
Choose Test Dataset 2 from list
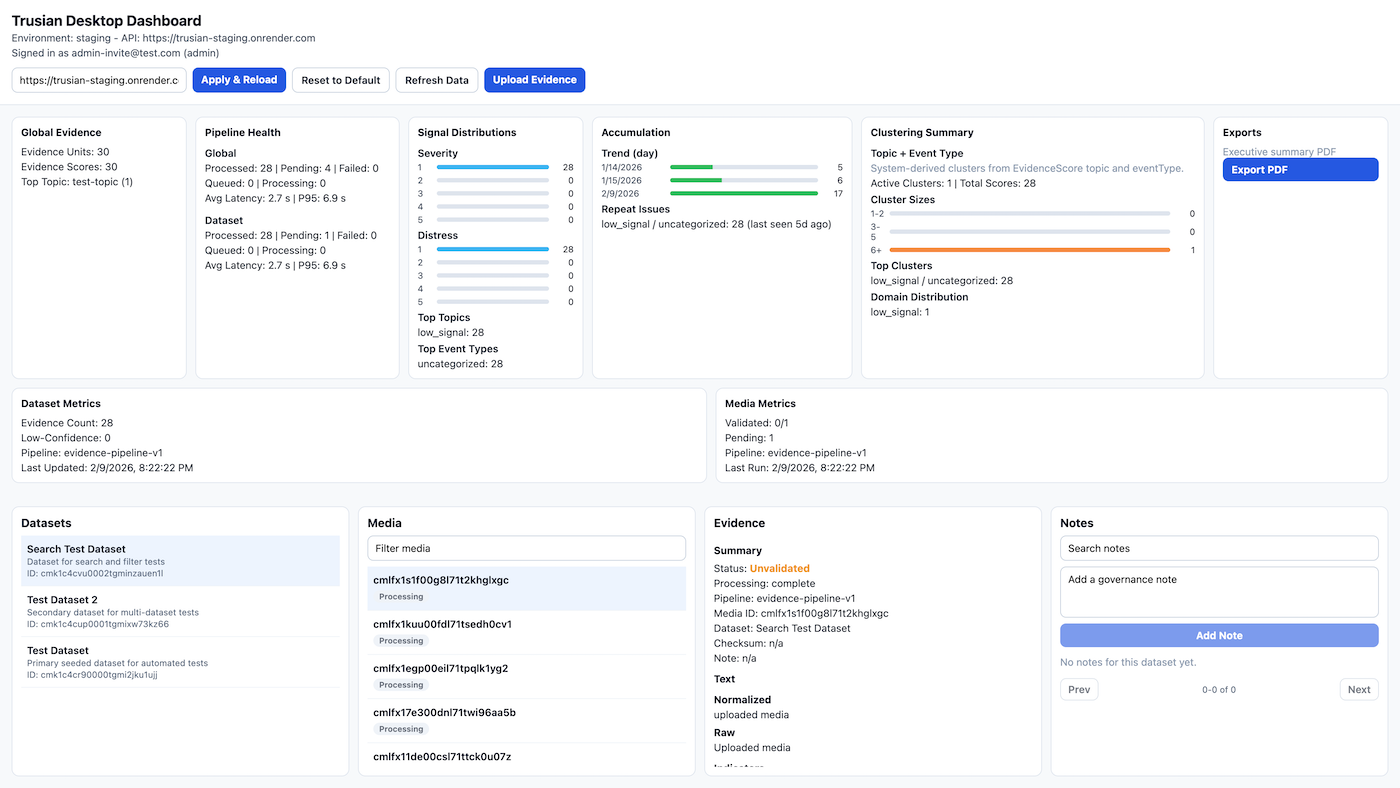point(180,611)
